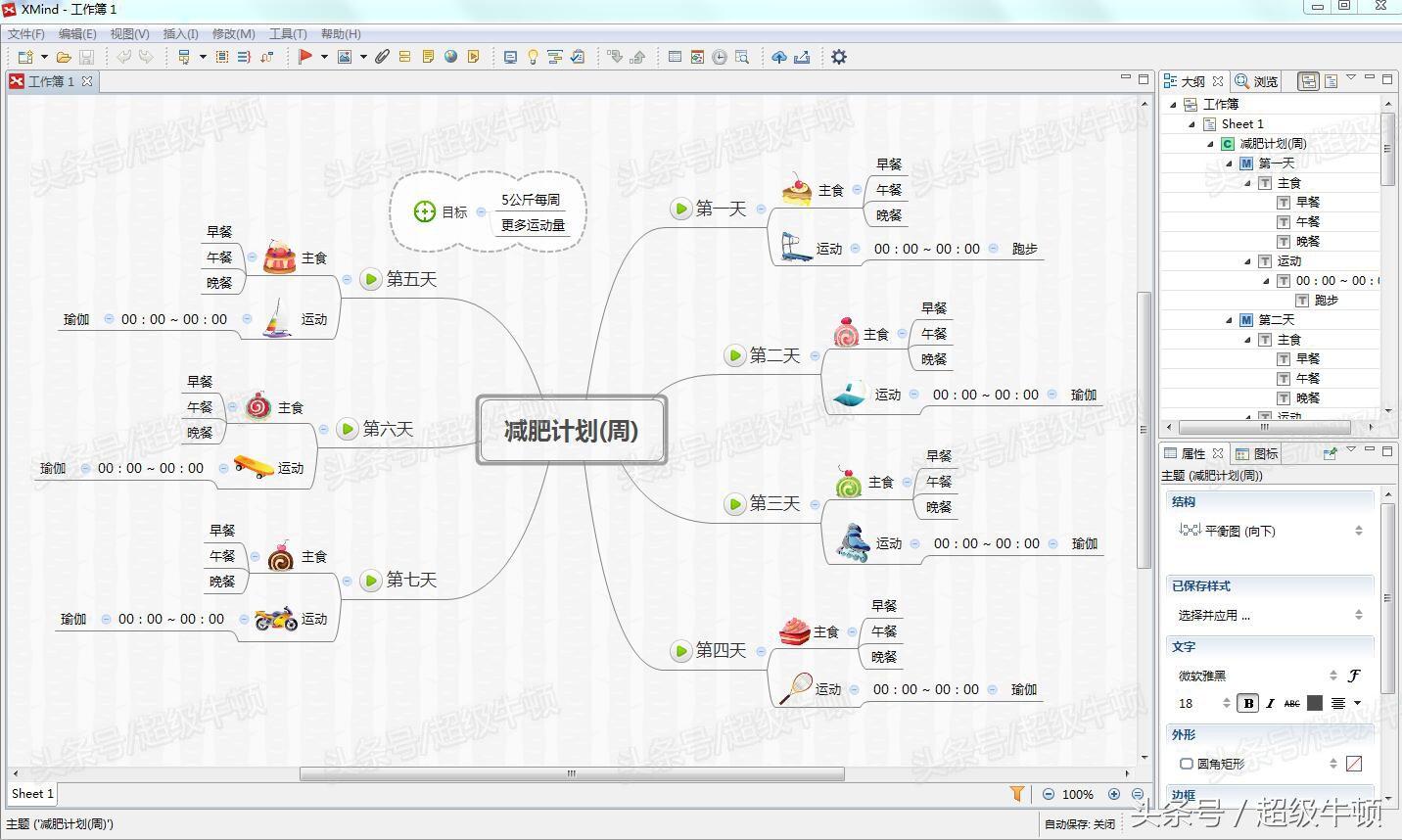The image size is (1402, 840).
Task: Collapse the 第一天 branch on canvas
Action: pyautogui.click(x=761, y=209)
